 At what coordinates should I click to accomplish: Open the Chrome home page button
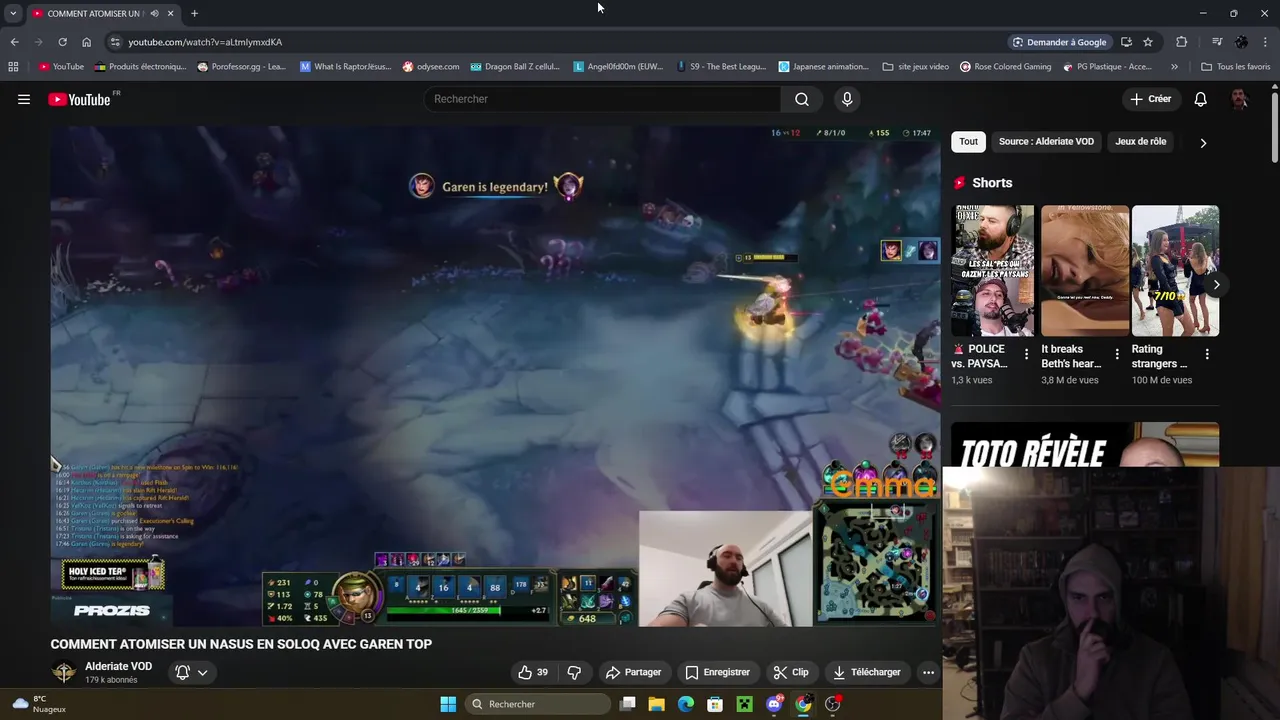point(86,42)
